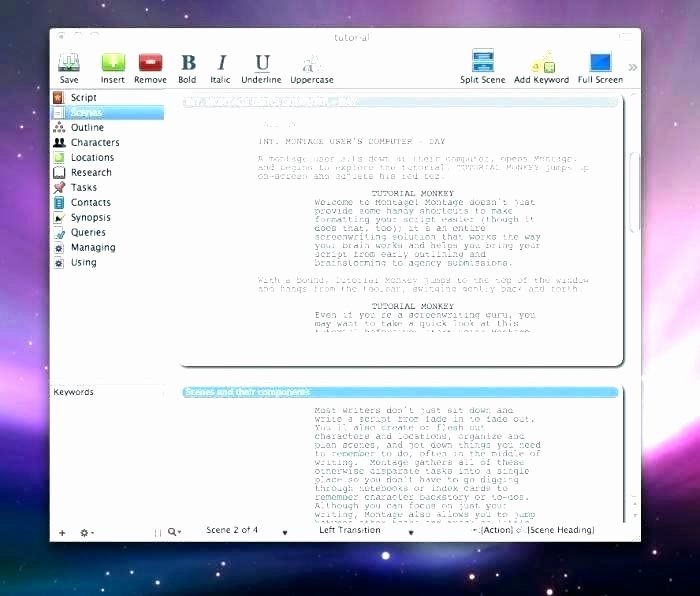Toggle Bold formatting
Image resolution: width=700 pixels, height=596 pixels.
coord(188,67)
